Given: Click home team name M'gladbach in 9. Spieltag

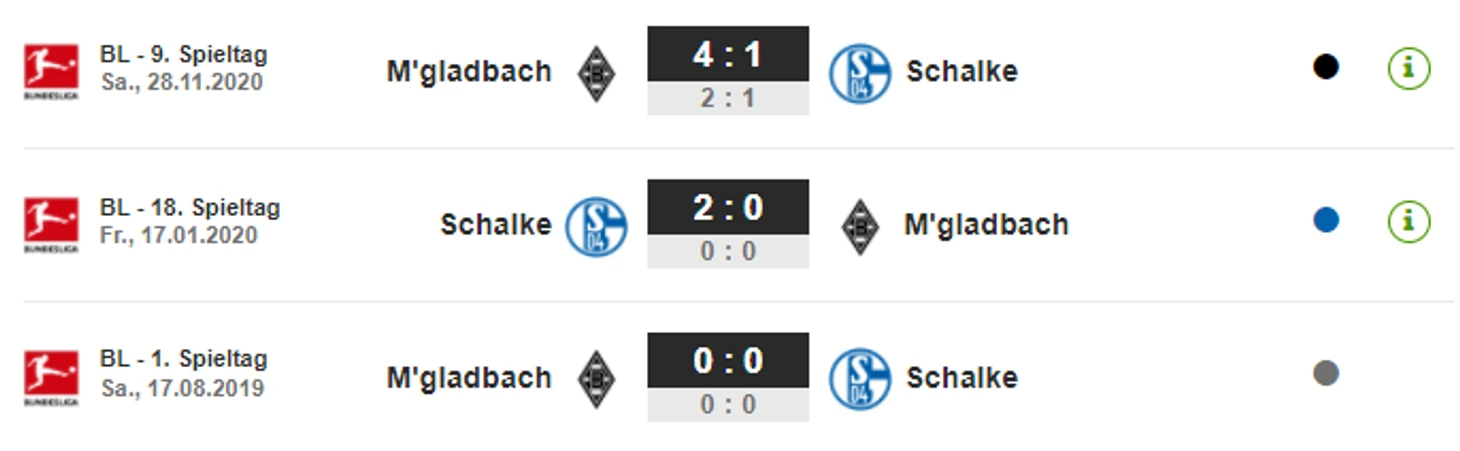Looking at the screenshot, I should [x=469, y=72].
